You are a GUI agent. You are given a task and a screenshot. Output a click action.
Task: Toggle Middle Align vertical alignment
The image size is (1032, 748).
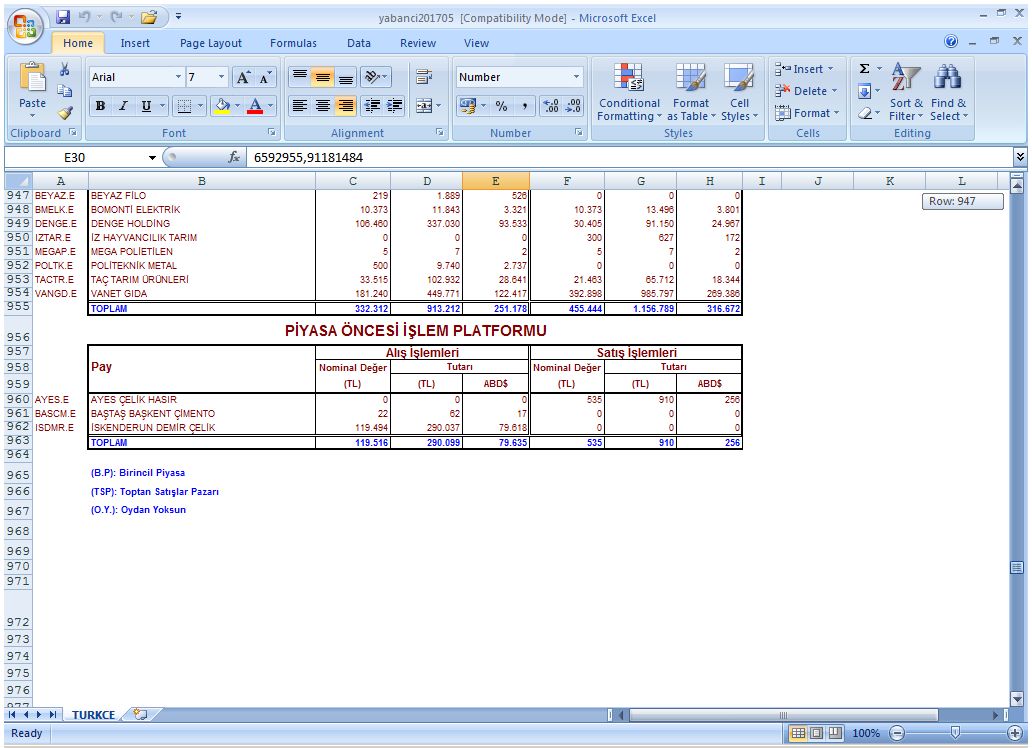coord(322,77)
